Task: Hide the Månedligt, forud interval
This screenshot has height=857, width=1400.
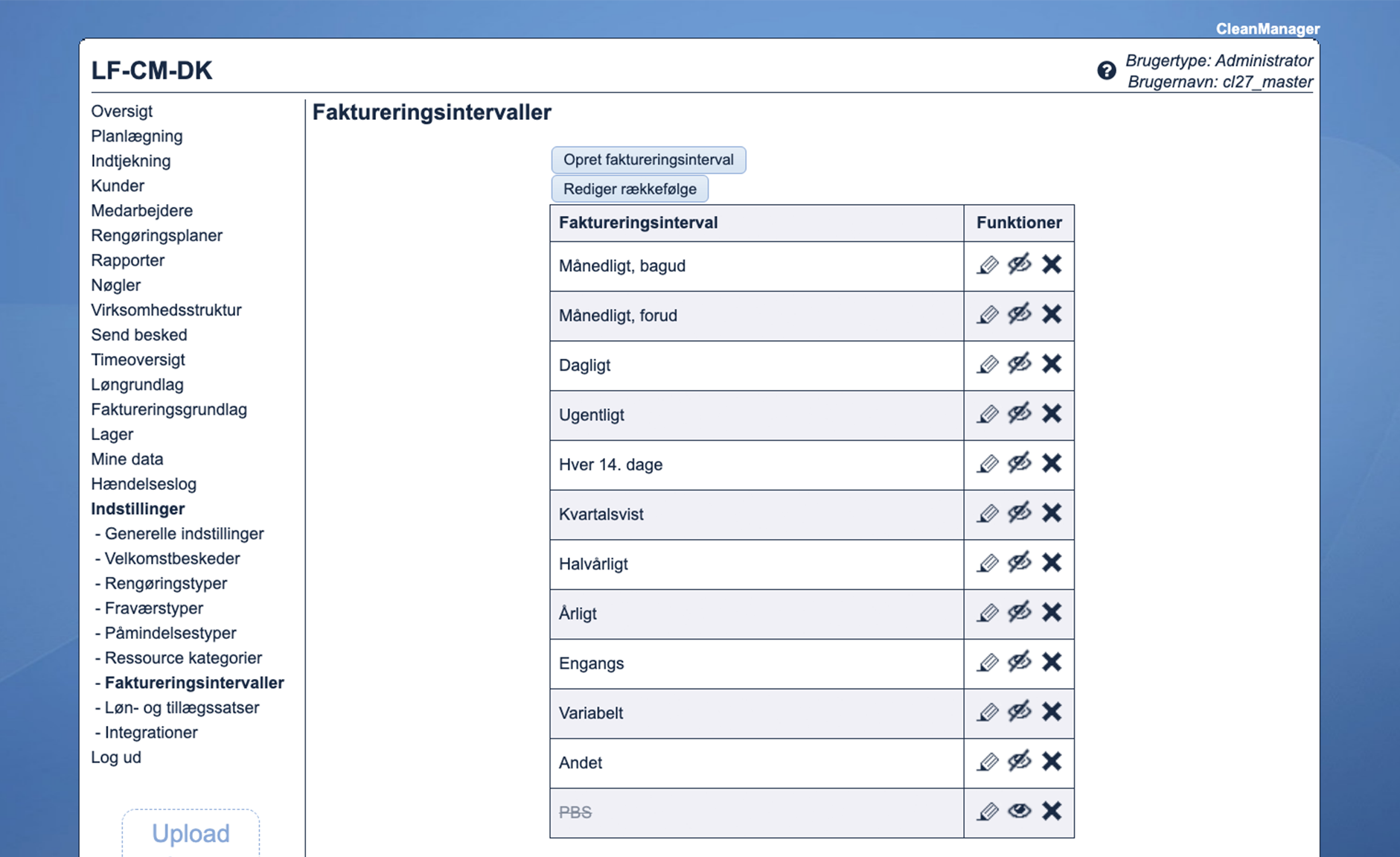Action: point(1020,314)
